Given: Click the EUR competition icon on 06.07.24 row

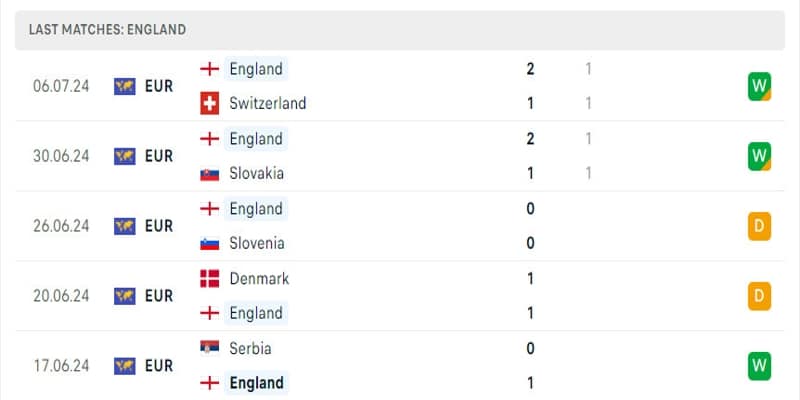Looking at the screenshot, I should (x=125, y=86).
